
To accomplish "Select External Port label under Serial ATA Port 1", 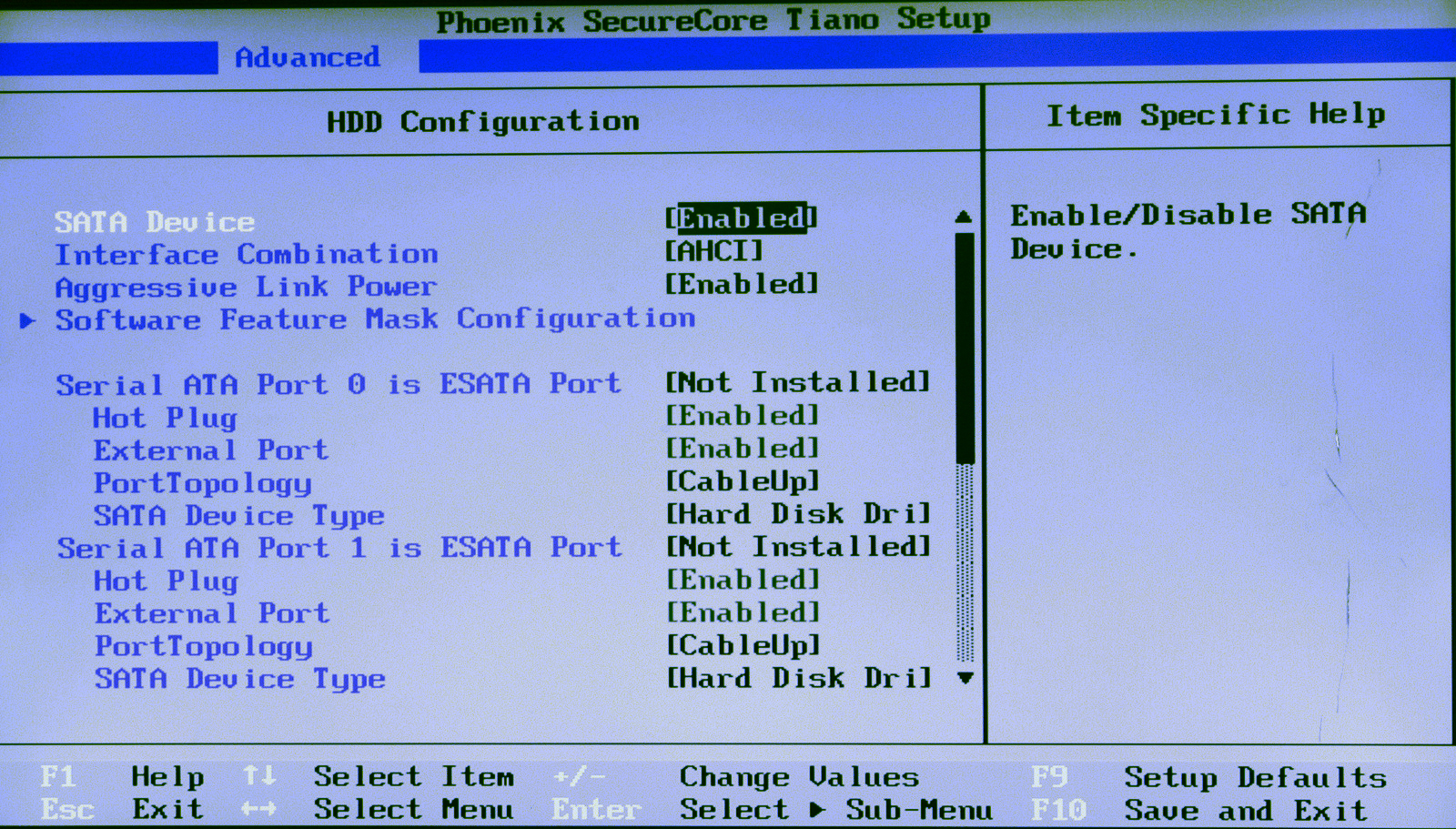I will [x=212, y=613].
